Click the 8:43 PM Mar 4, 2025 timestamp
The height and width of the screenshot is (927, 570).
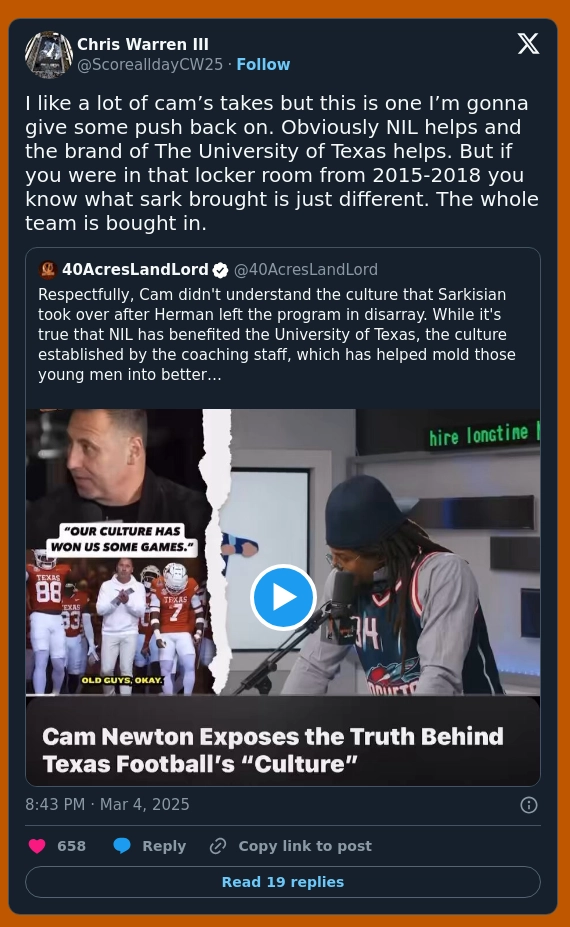[108, 805]
